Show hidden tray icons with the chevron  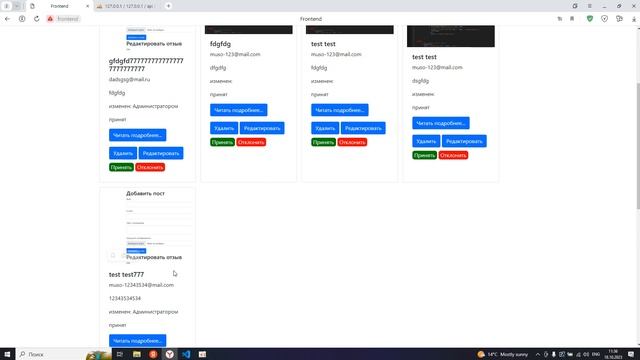tap(538, 354)
